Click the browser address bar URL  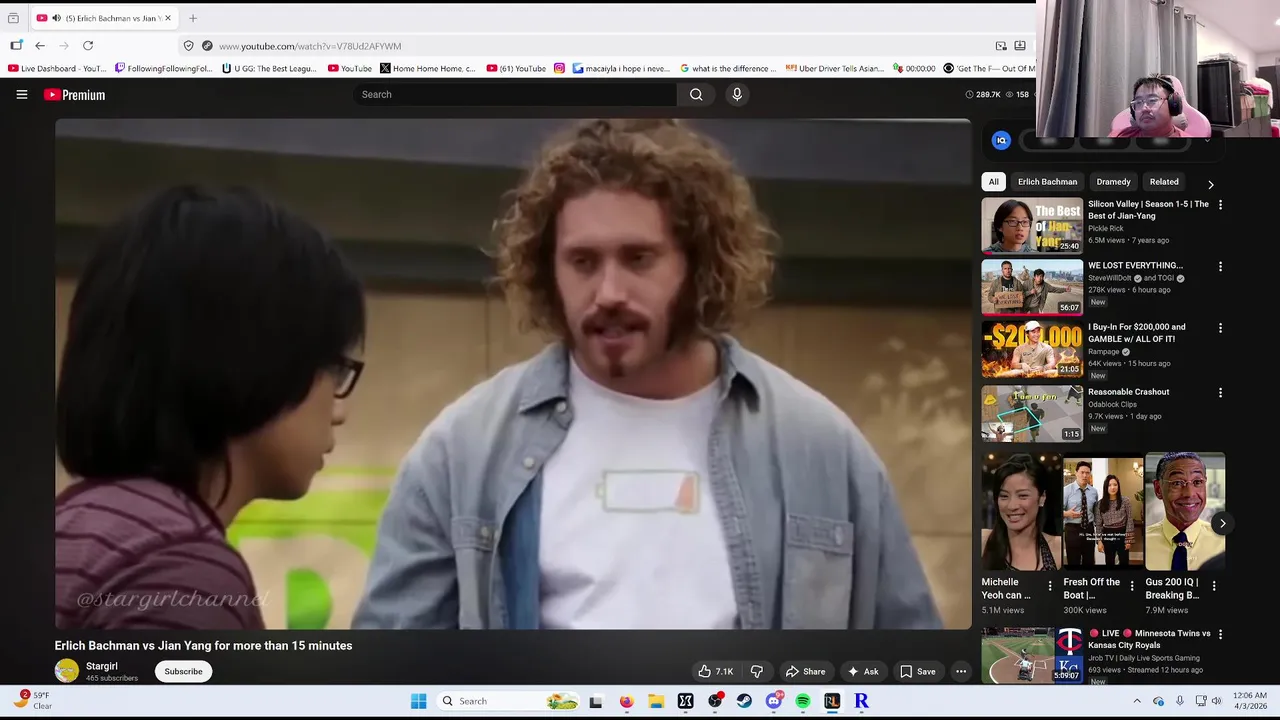[x=310, y=46]
